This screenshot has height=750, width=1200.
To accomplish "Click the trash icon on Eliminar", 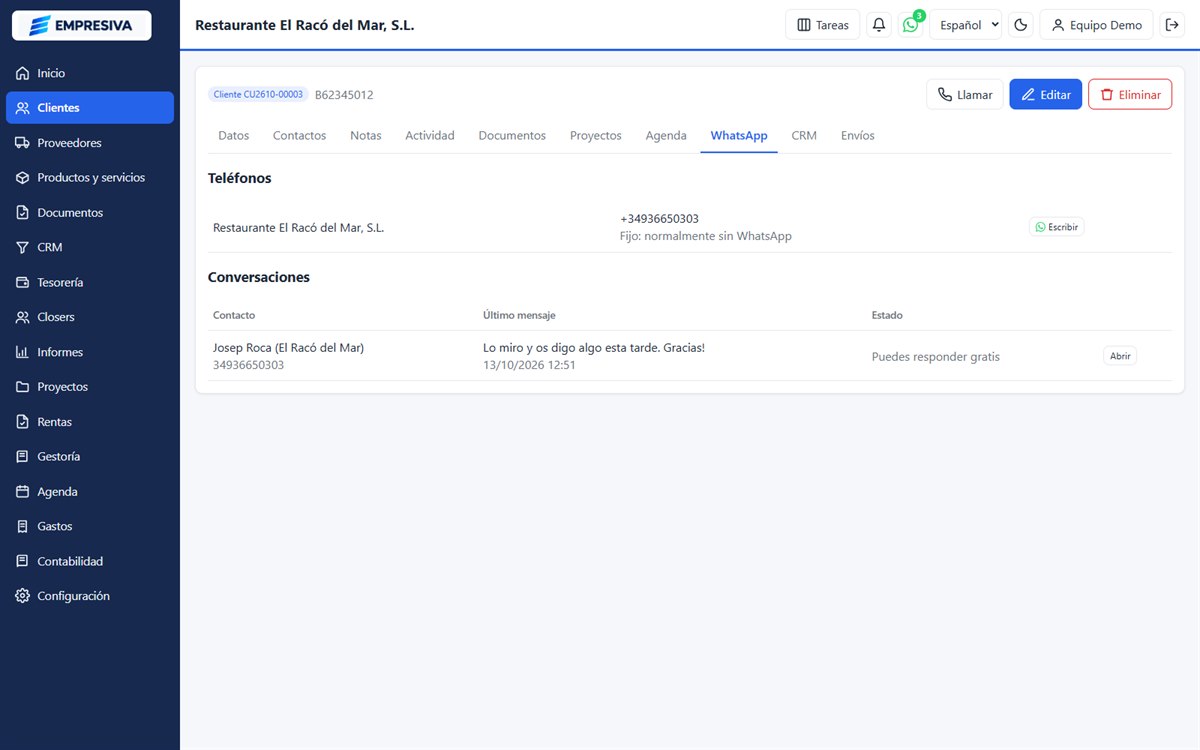I will click(x=1106, y=95).
